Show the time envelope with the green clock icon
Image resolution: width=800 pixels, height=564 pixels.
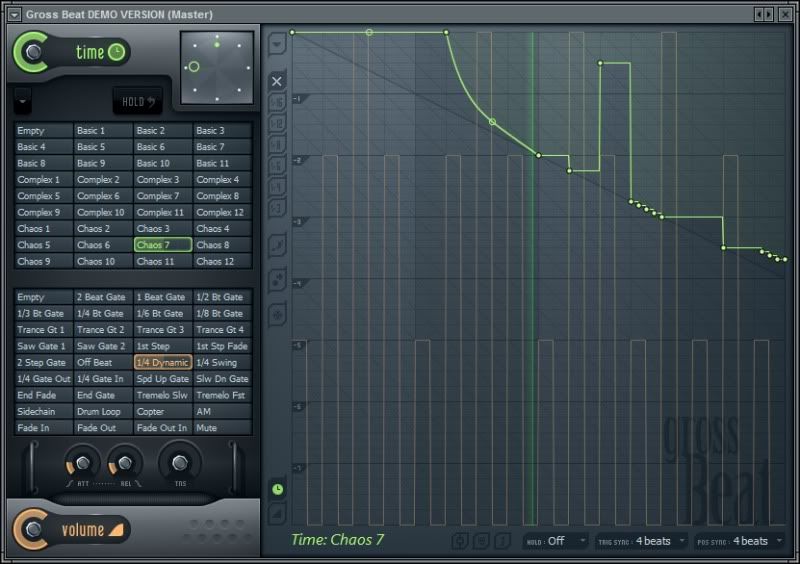click(277, 489)
